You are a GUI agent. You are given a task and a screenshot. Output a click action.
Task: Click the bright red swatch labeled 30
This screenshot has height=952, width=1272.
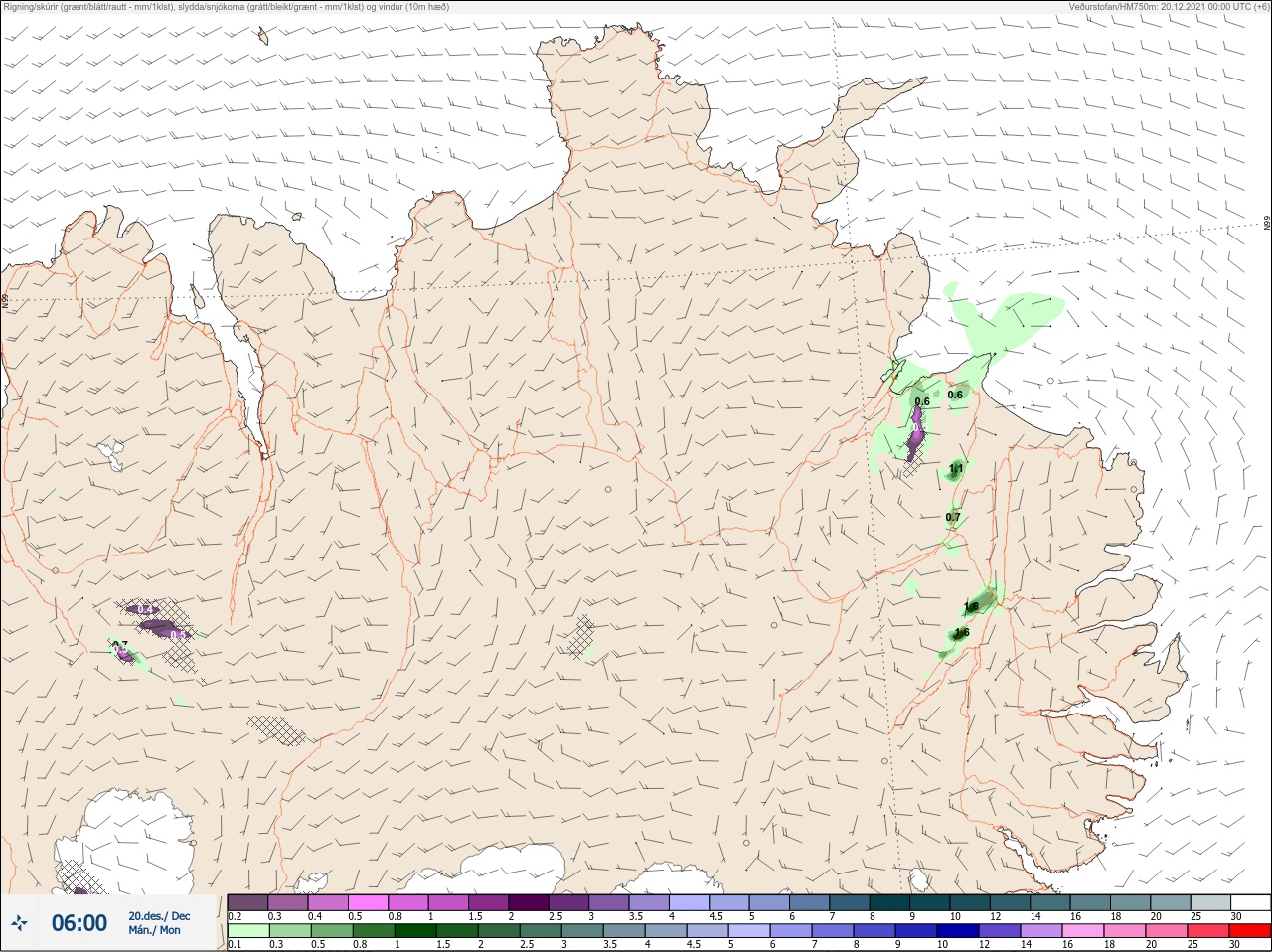(x=1250, y=931)
